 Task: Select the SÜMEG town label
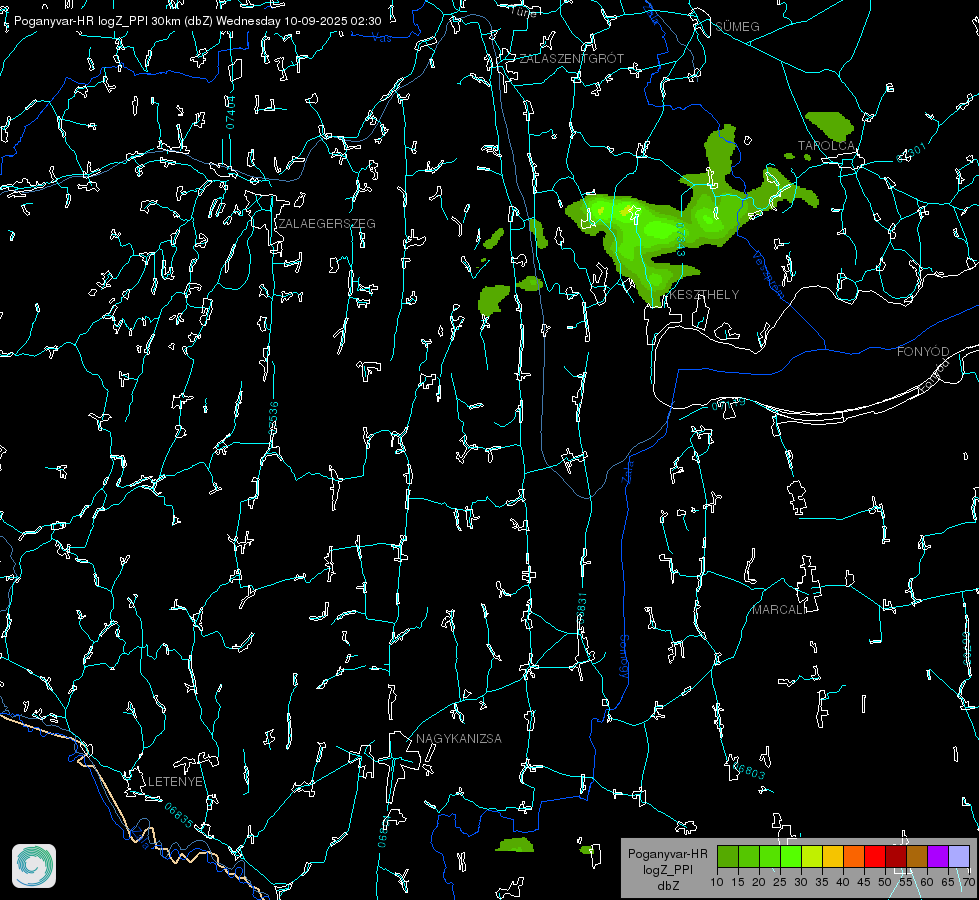click(x=737, y=26)
